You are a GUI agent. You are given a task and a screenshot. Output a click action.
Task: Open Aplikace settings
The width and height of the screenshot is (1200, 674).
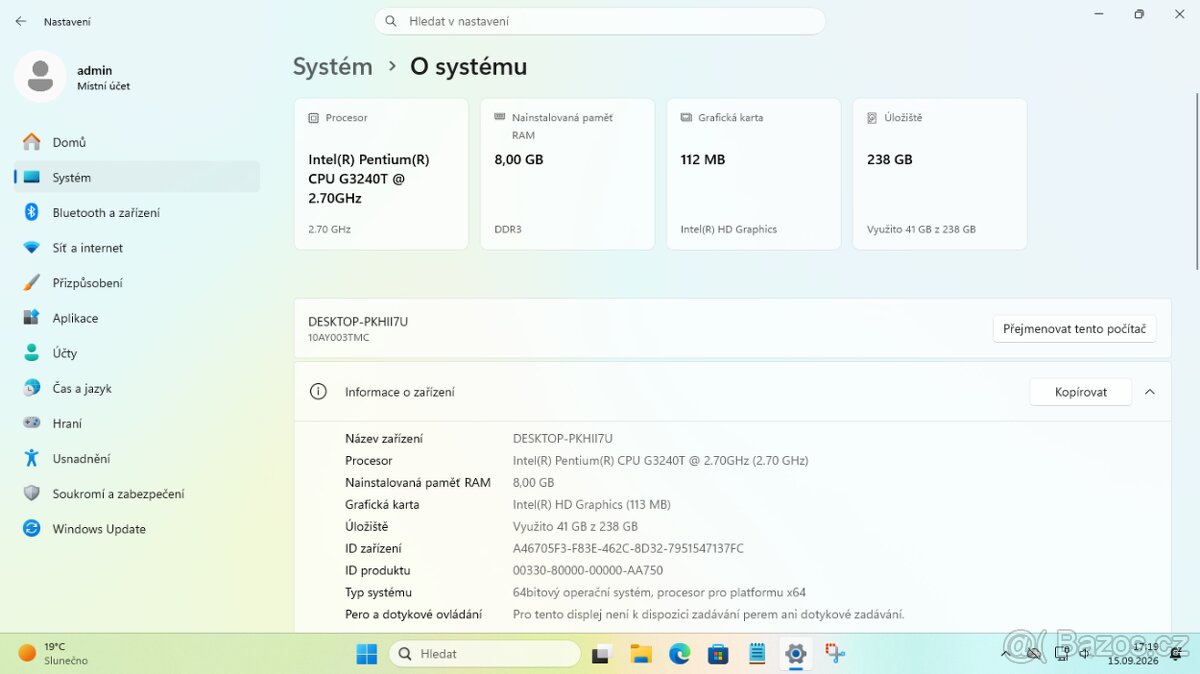coord(137,318)
